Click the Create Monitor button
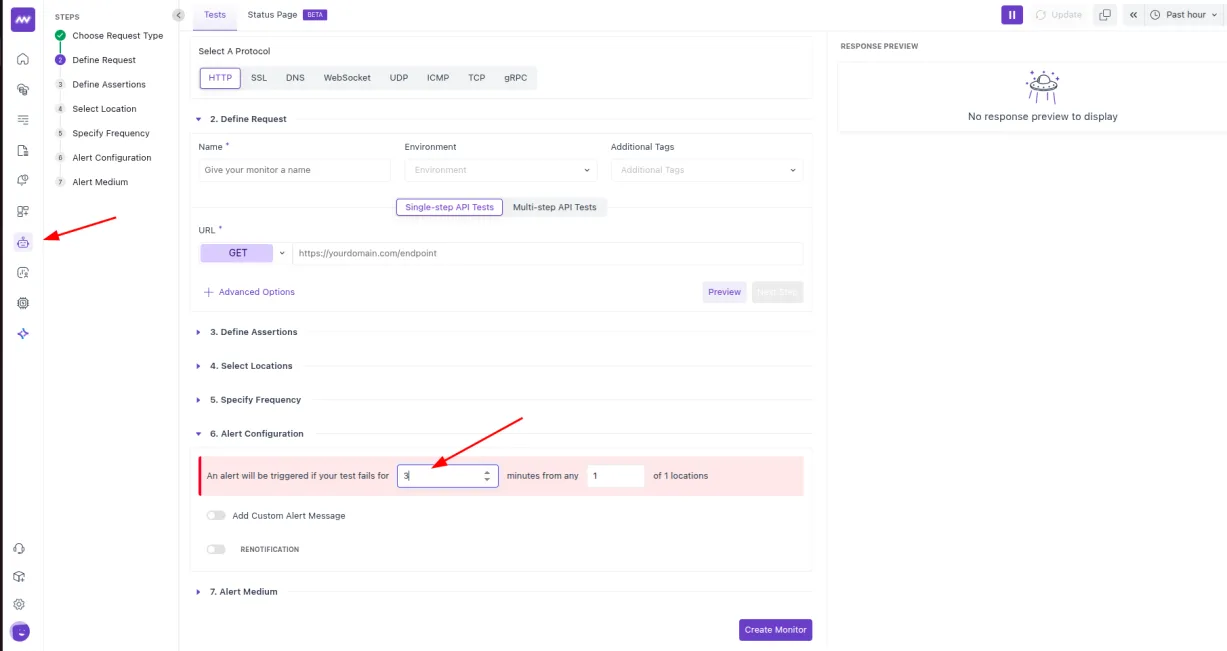This screenshot has width=1227, height=651. tap(776, 630)
